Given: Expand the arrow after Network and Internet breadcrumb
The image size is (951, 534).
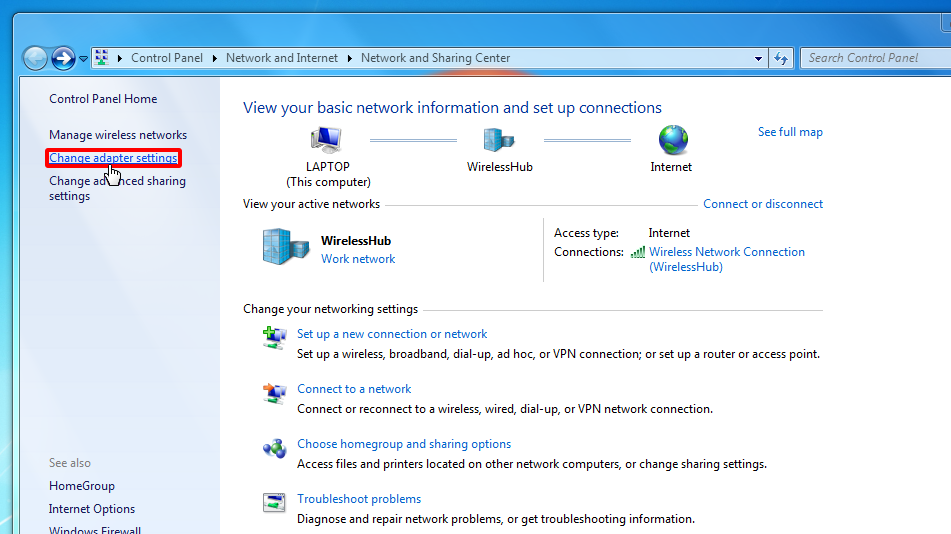Looking at the screenshot, I should pyautogui.click(x=350, y=58).
